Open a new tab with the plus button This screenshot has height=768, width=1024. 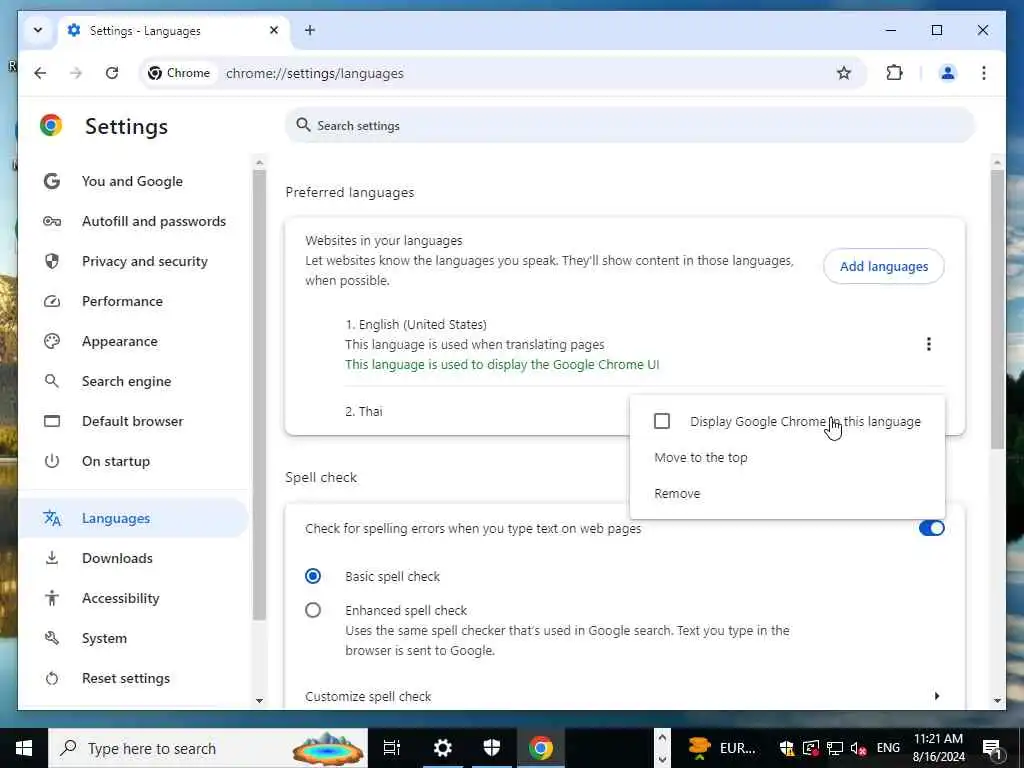310,30
